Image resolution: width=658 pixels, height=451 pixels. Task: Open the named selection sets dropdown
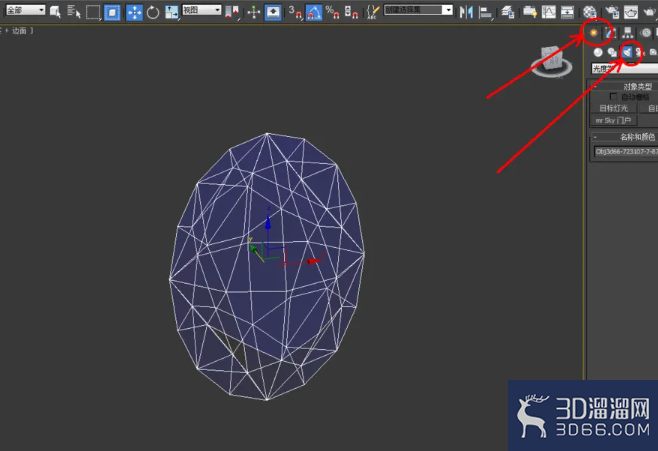point(418,10)
